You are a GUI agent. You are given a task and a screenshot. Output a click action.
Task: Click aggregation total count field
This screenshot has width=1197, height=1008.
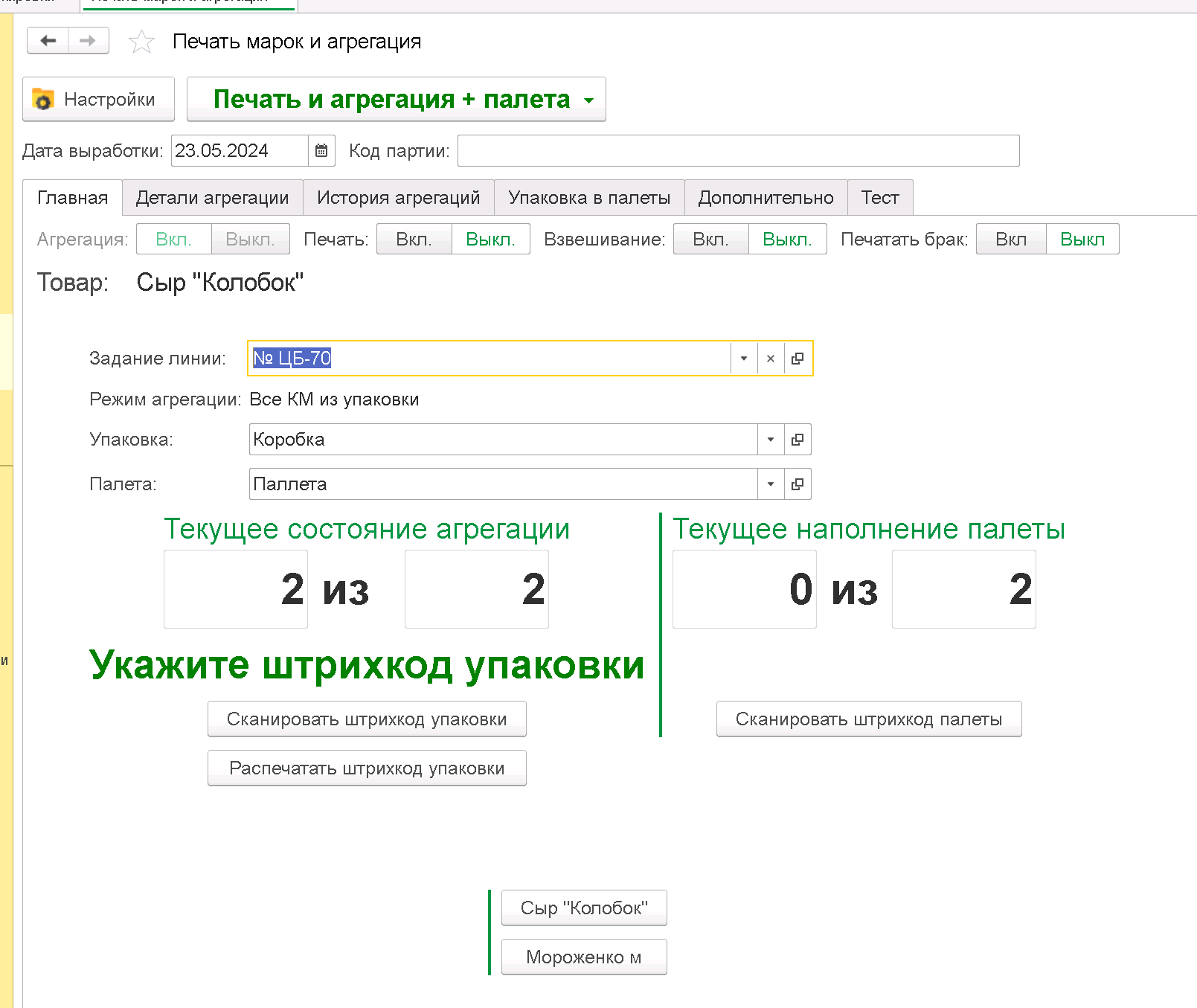coord(477,589)
